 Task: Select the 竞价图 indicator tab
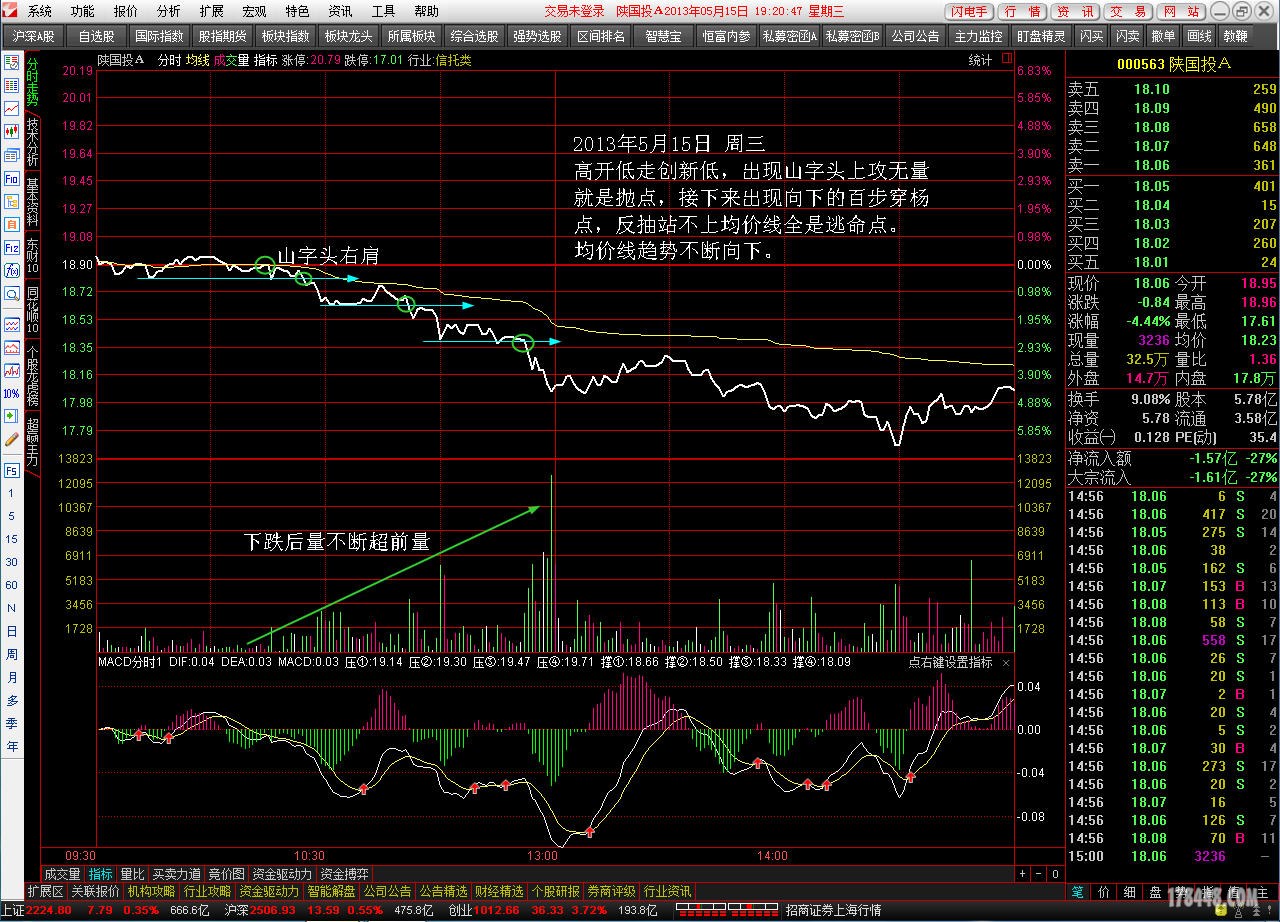click(x=227, y=874)
